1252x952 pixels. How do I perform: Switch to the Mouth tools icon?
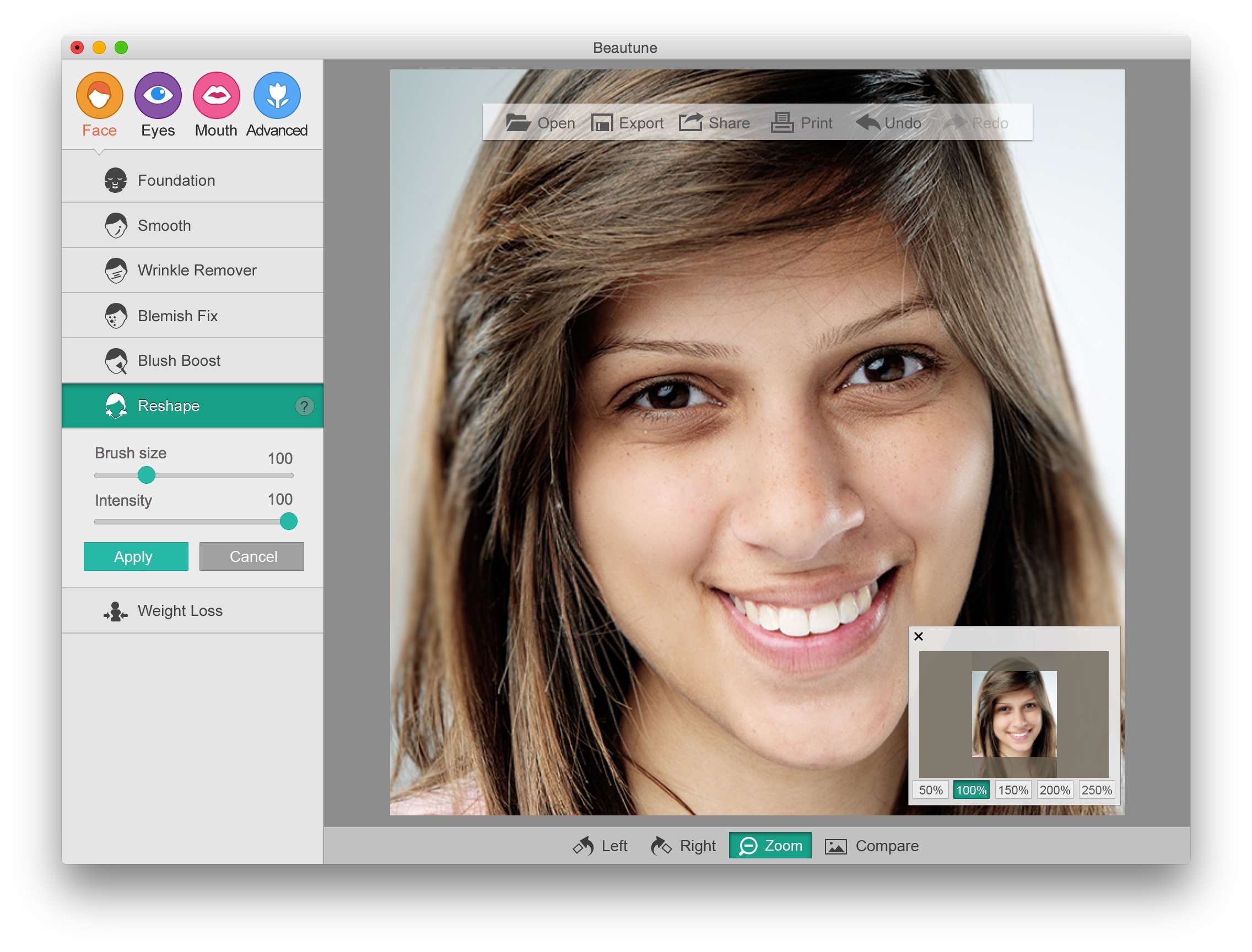(216, 95)
